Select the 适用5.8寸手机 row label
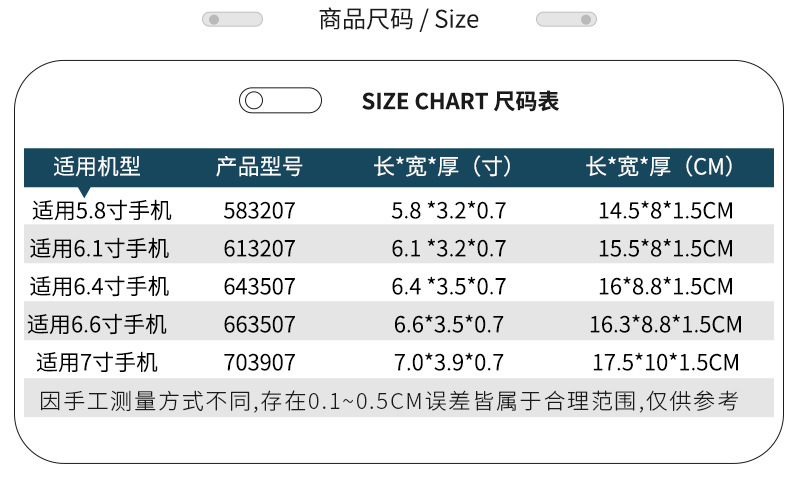 [102, 211]
